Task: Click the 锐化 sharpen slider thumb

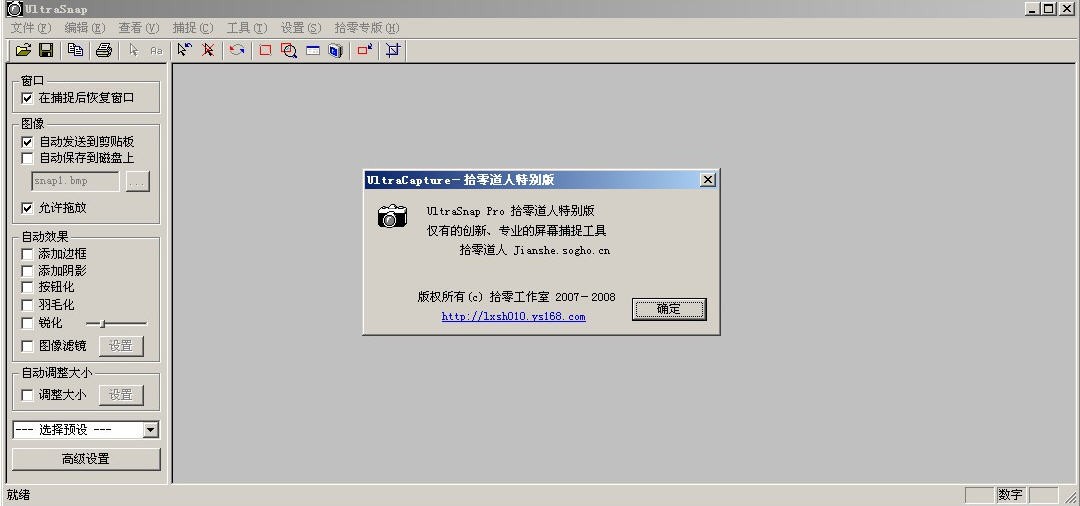Action: click(x=103, y=324)
